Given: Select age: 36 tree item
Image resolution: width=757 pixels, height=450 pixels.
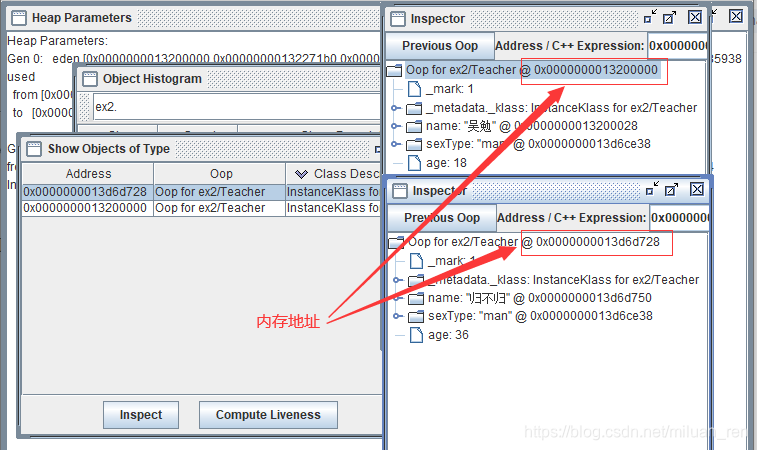Looking at the screenshot, I should coord(448,335).
